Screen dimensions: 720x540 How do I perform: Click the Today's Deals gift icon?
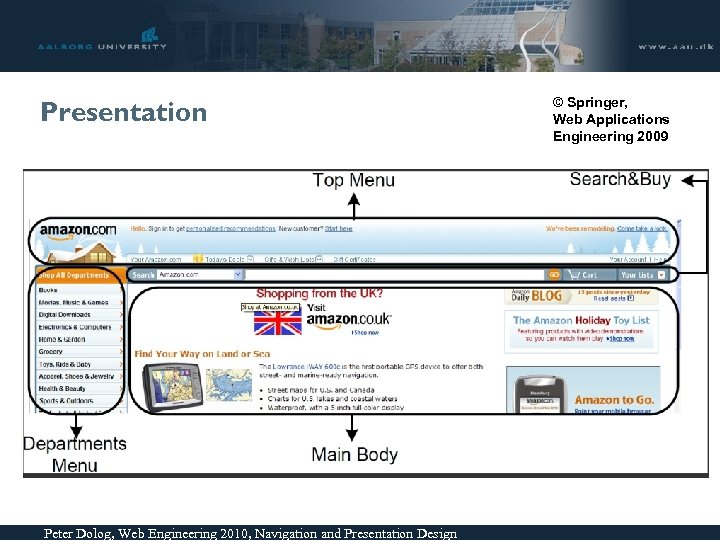pos(198,259)
